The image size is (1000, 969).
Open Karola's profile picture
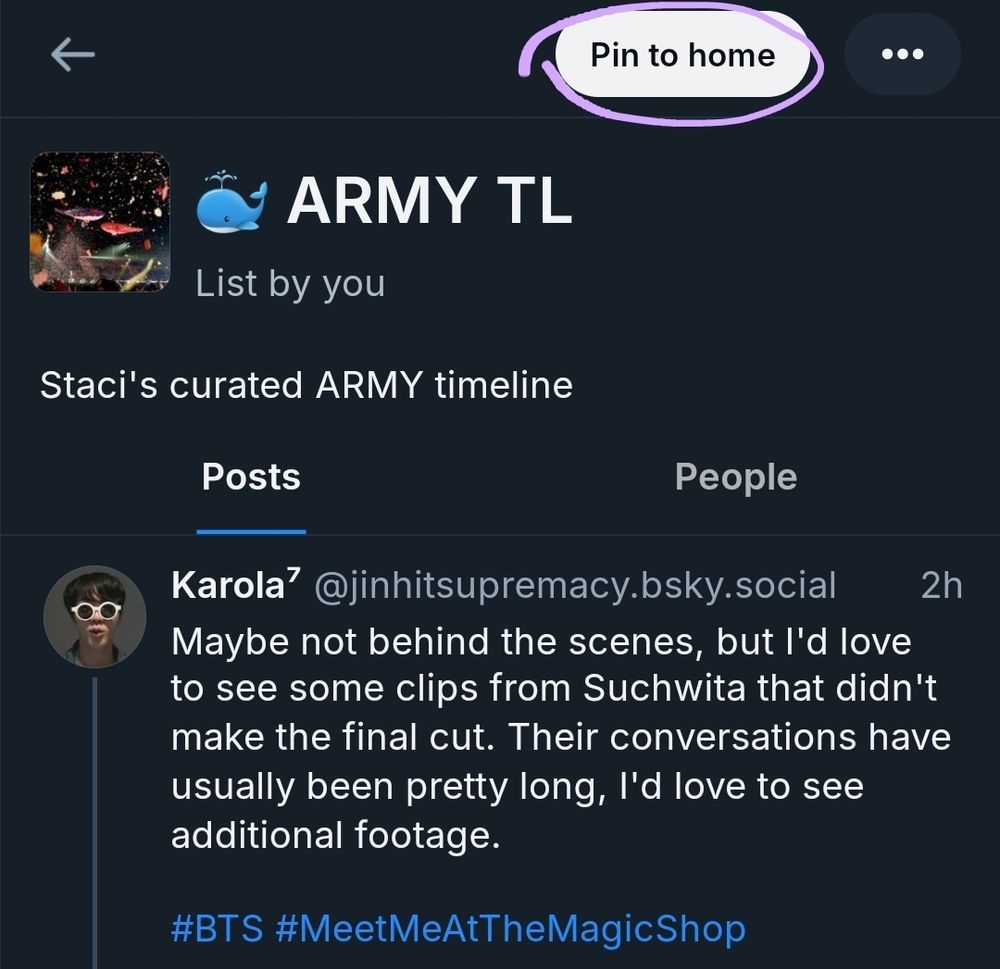coord(95,616)
